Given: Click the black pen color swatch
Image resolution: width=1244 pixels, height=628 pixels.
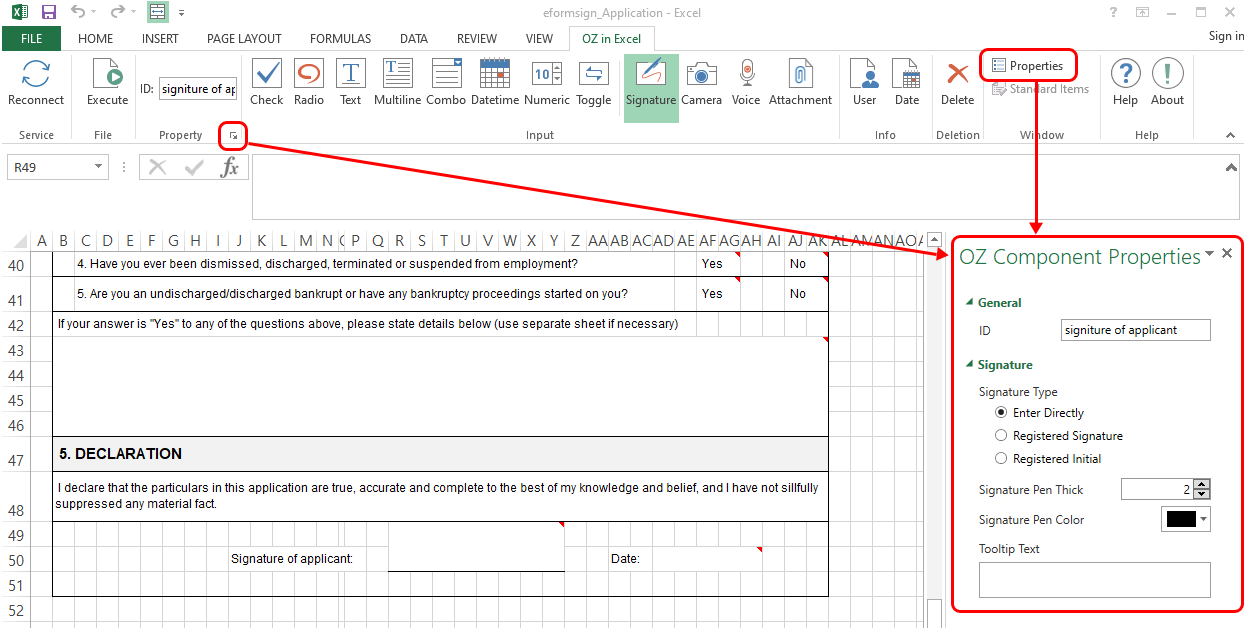Looking at the screenshot, I should [x=1181, y=519].
